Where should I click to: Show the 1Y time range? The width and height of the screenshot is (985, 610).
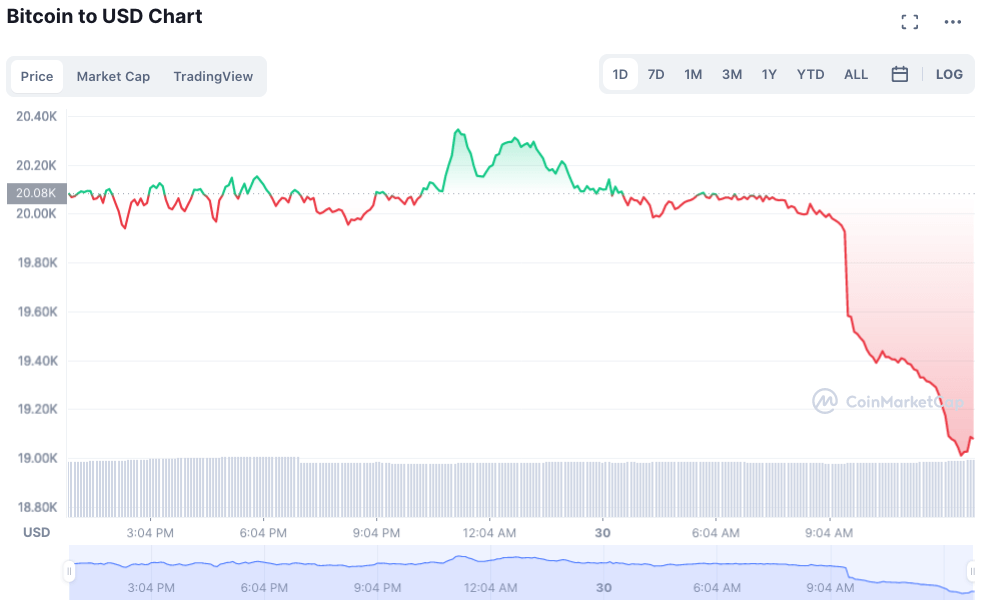(x=769, y=74)
